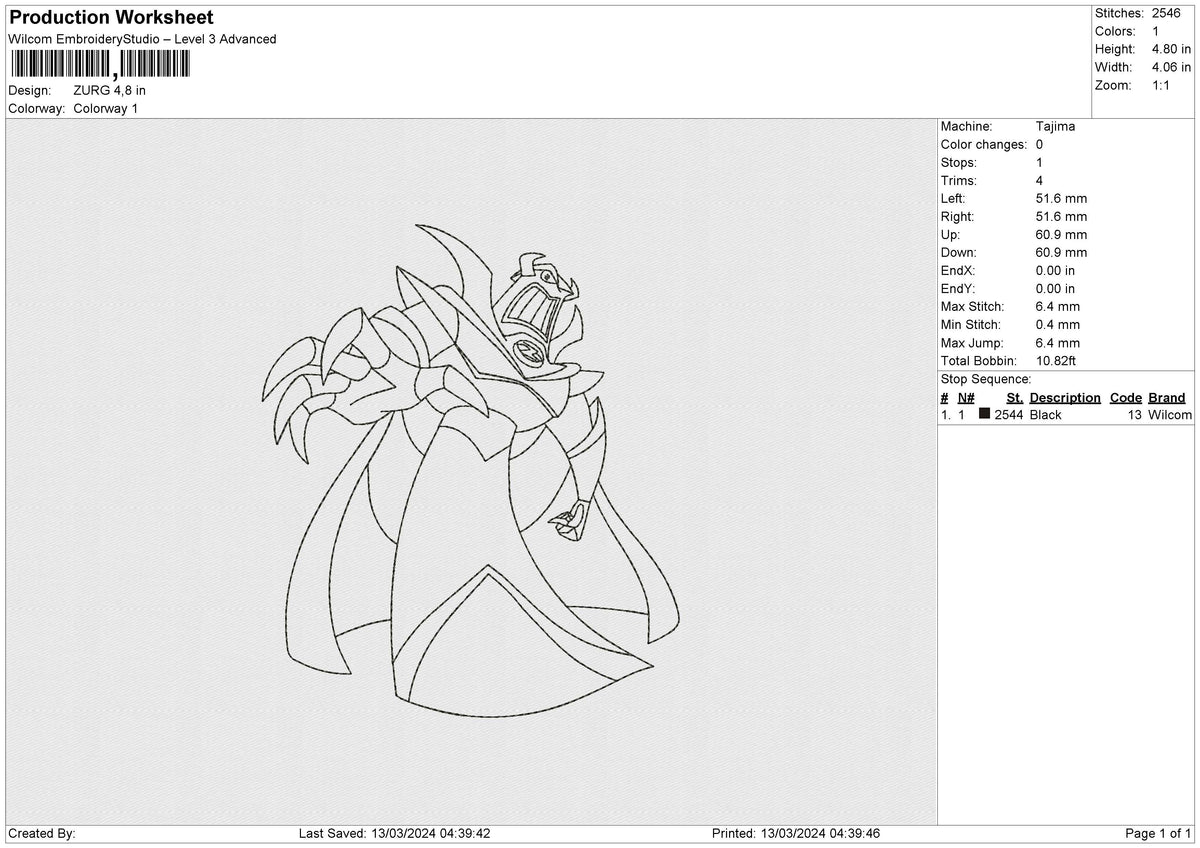Screen dimensions: 1200x848
Task: Select the 'Last Saved: 13/03/2024 04:39:42' text
Action: pos(395,833)
